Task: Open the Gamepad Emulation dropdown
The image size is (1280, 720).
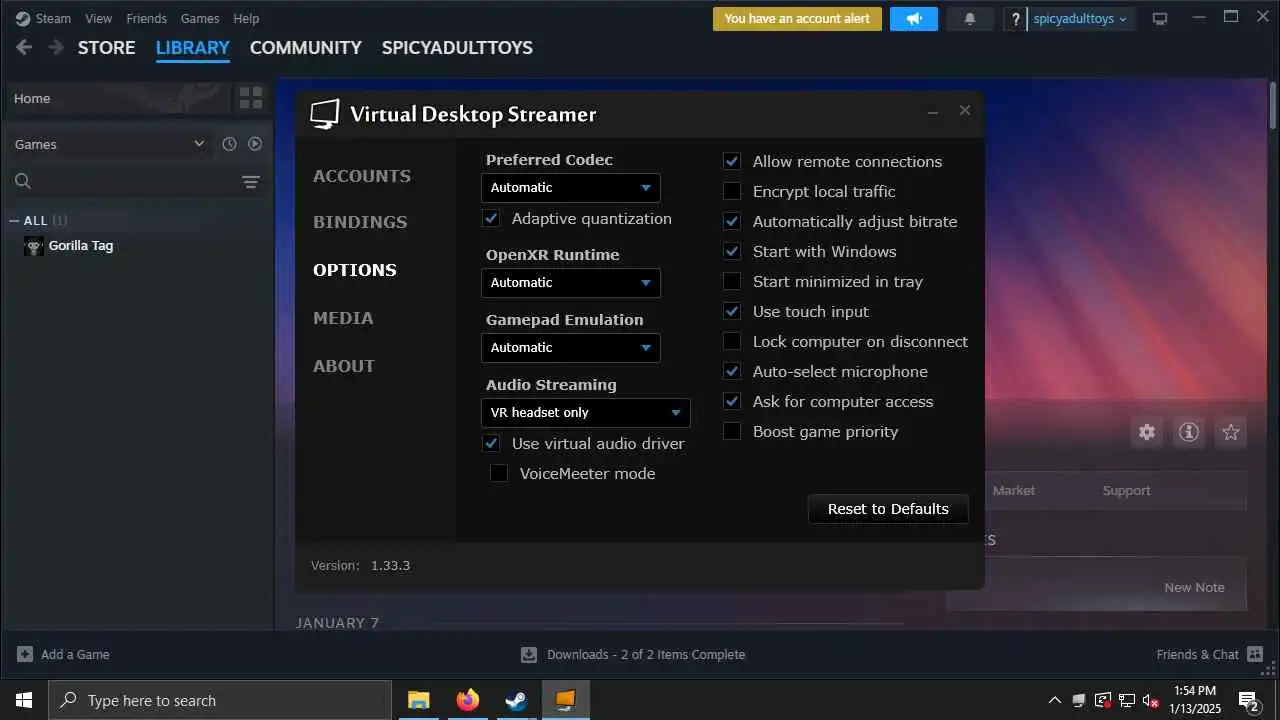Action: (x=570, y=347)
